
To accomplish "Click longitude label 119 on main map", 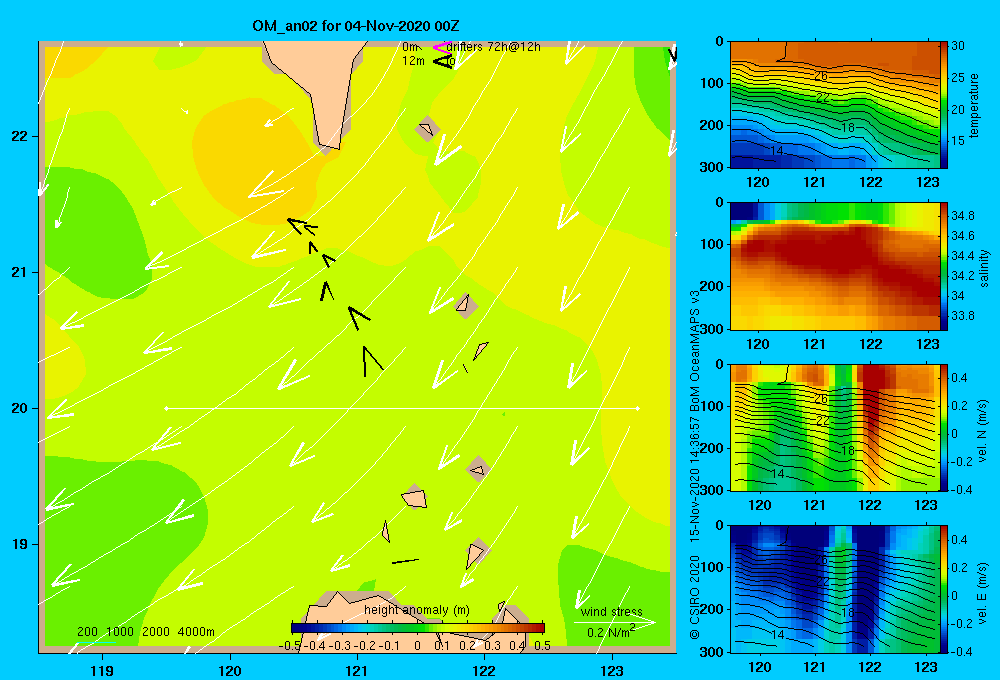I will coord(102,670).
